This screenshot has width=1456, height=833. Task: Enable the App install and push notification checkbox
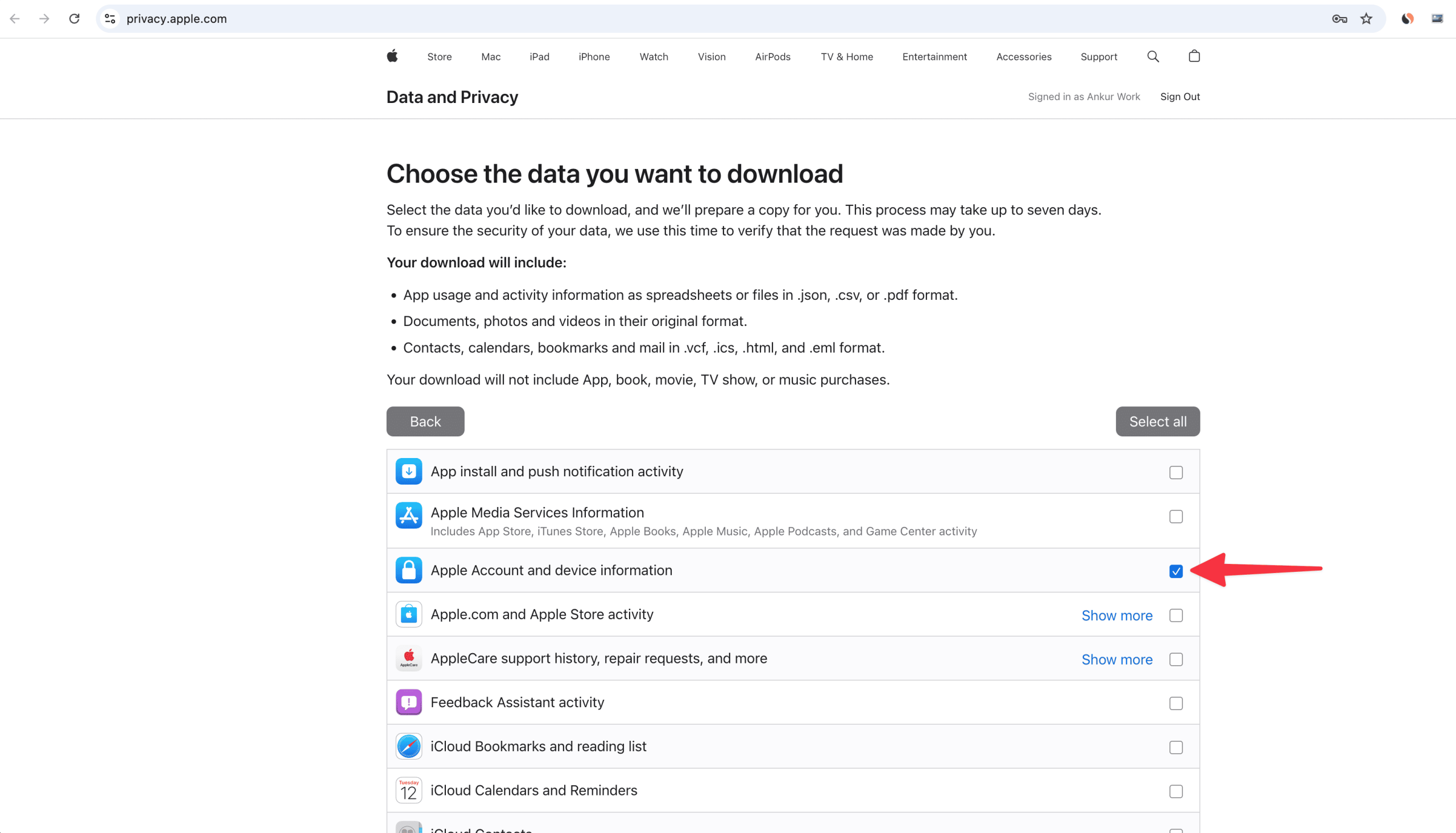(1176, 472)
